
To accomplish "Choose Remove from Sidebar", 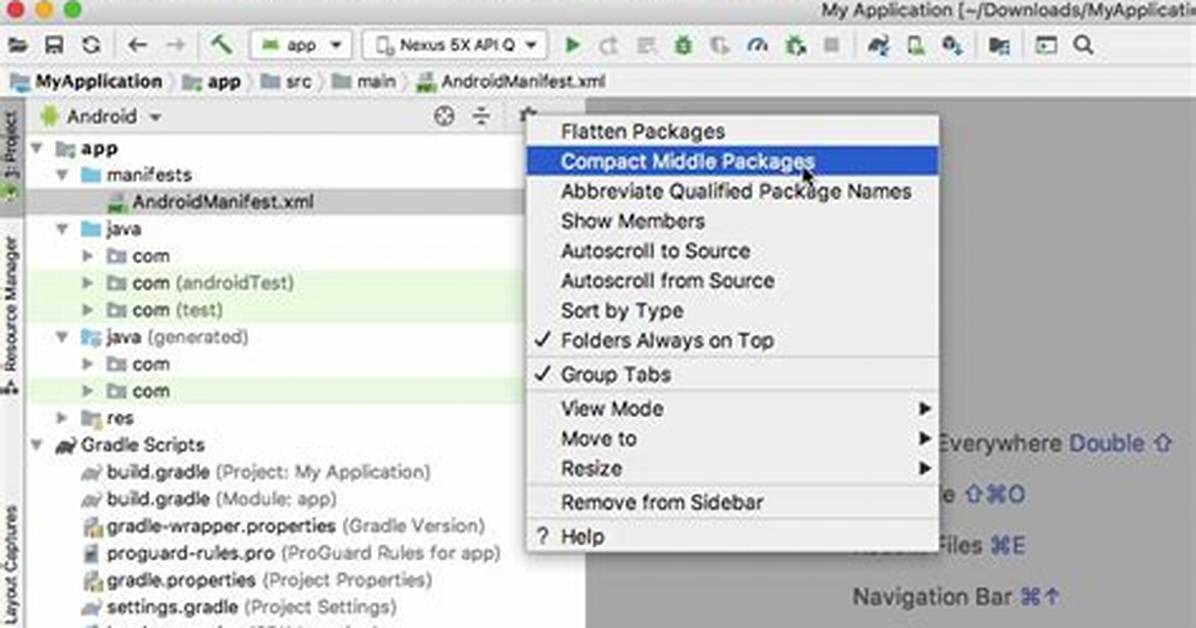I will coord(732,502).
